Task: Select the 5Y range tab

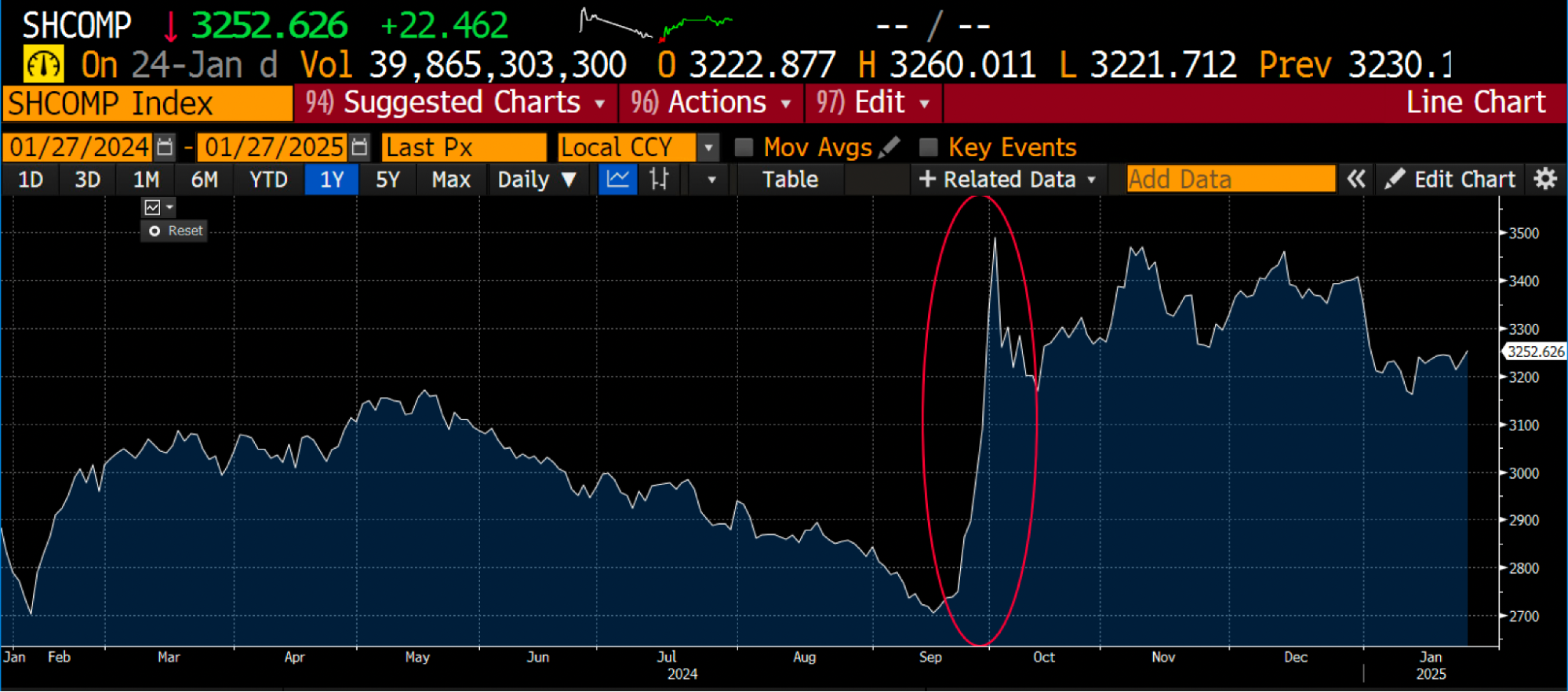Action: pos(387,179)
